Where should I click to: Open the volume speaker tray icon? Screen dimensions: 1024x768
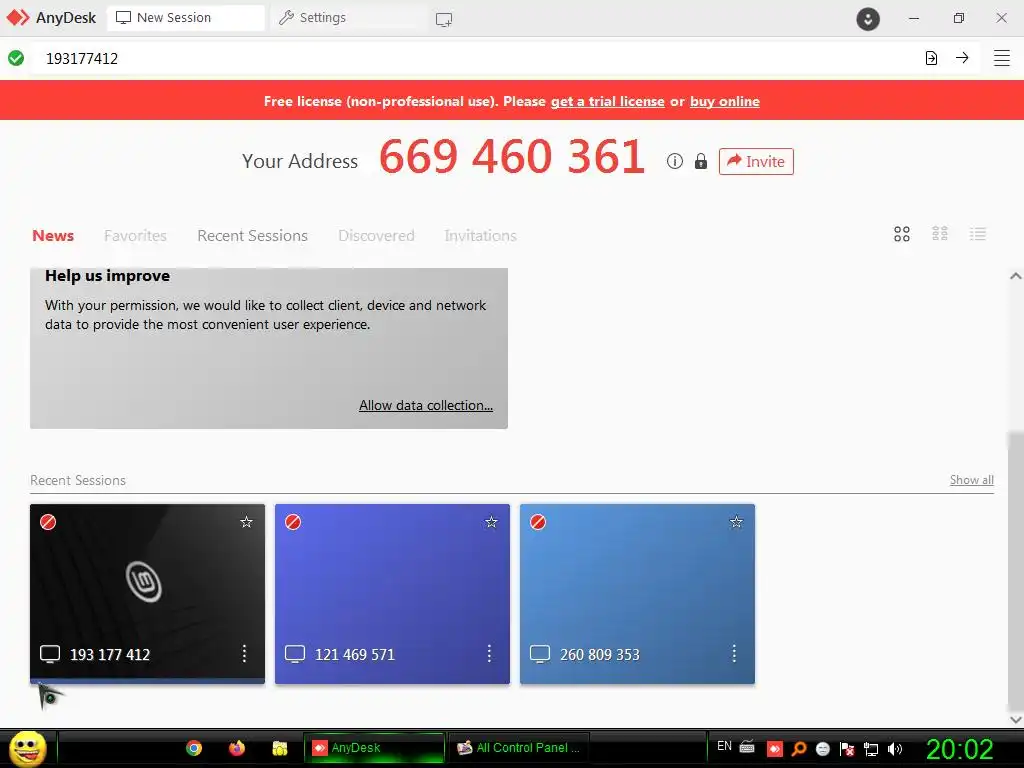tap(895, 749)
